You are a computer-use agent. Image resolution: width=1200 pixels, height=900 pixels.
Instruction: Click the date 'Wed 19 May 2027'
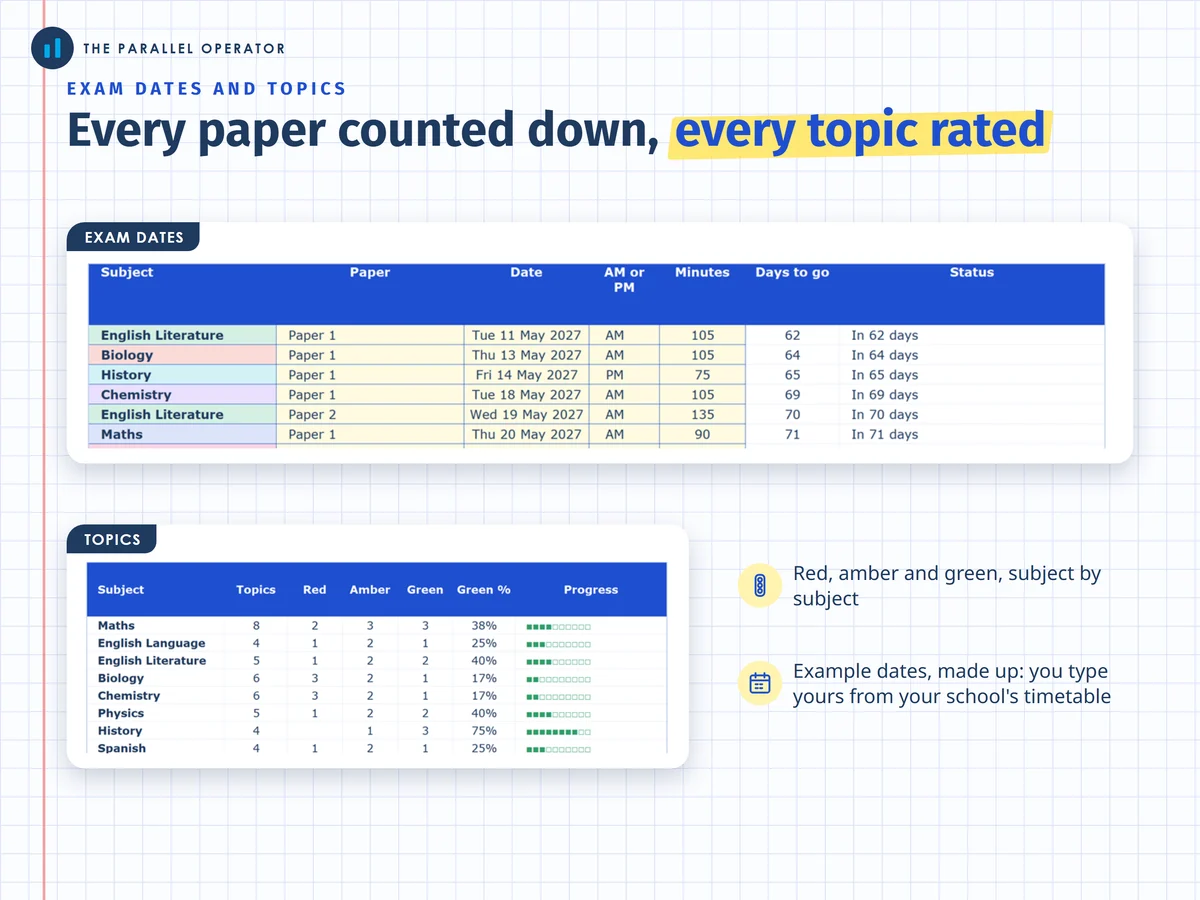[526, 414]
